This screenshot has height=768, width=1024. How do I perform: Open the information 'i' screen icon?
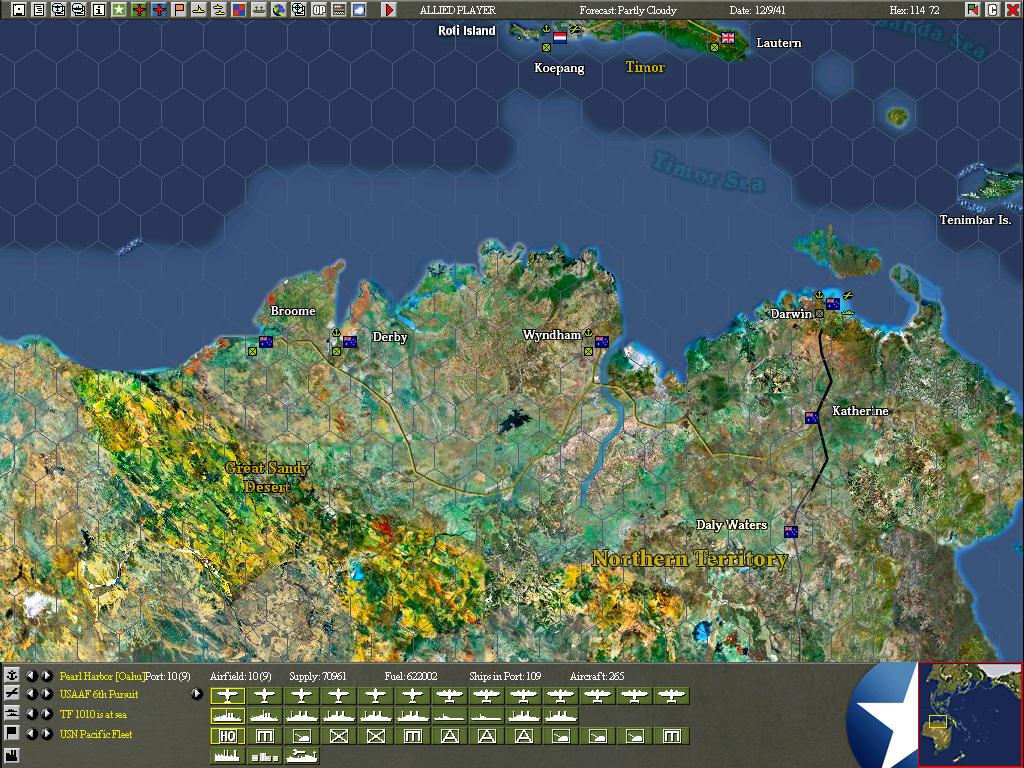pos(99,10)
